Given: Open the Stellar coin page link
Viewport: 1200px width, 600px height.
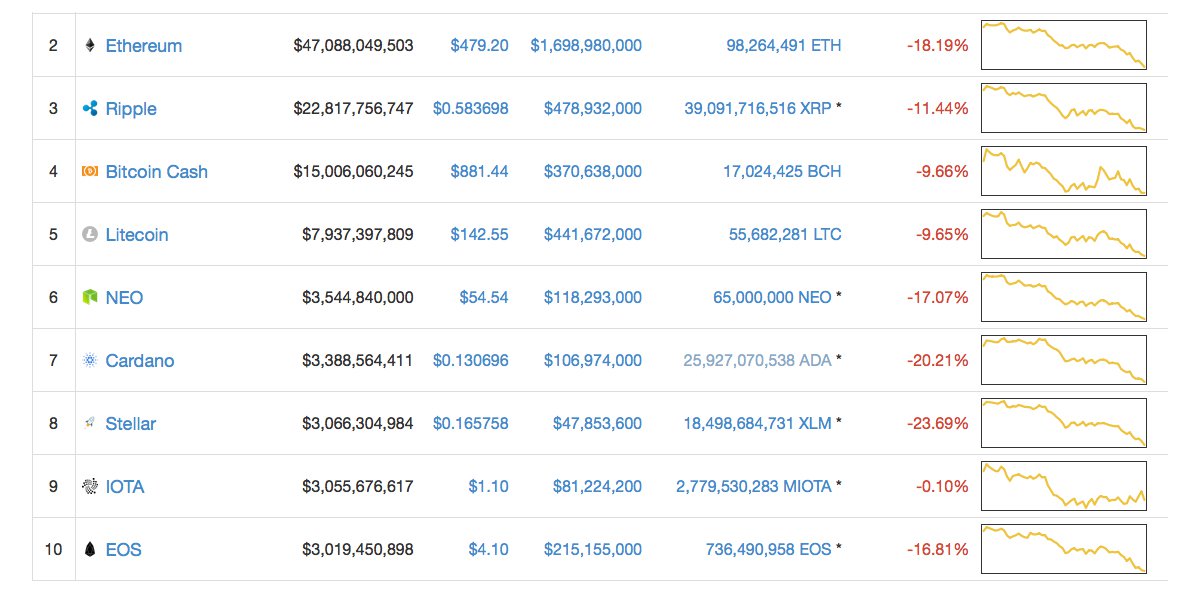Looking at the screenshot, I should tap(131, 423).
